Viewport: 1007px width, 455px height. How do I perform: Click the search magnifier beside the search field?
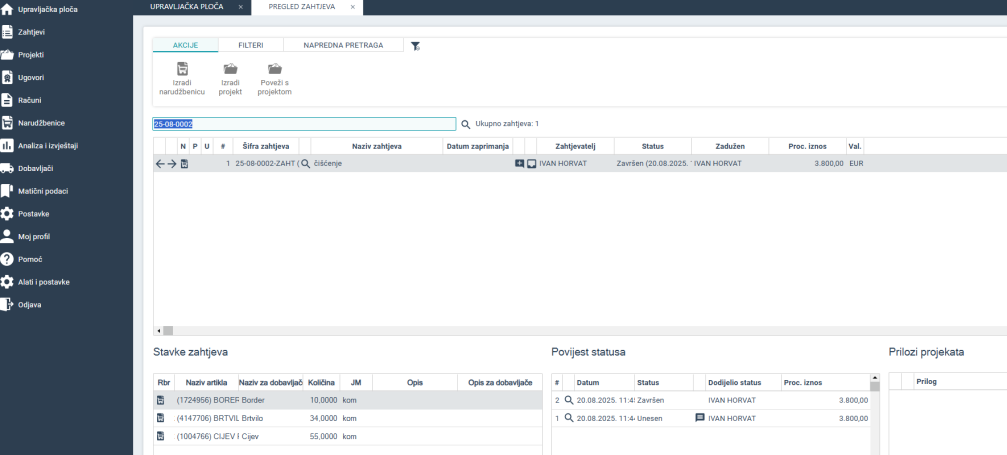465,124
